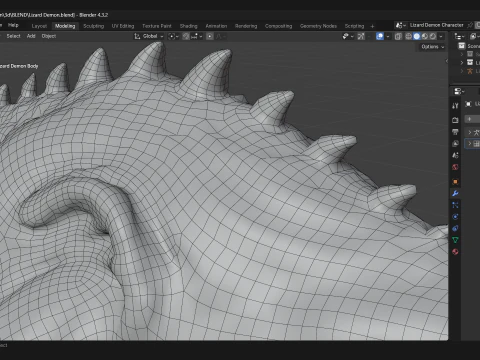Image resolution: width=480 pixels, height=360 pixels.
Task: Open the Options dropdown in viewport
Action: (432, 47)
